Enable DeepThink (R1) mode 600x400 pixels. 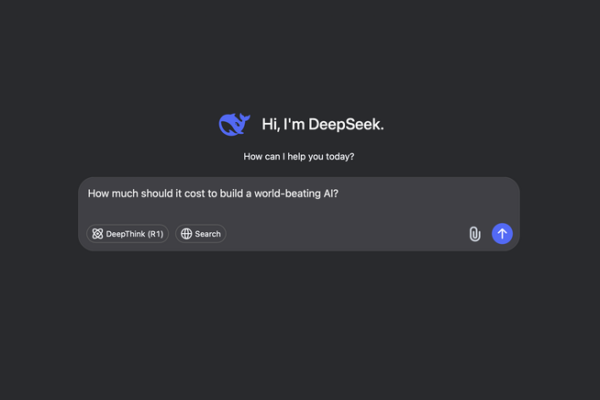coord(128,234)
